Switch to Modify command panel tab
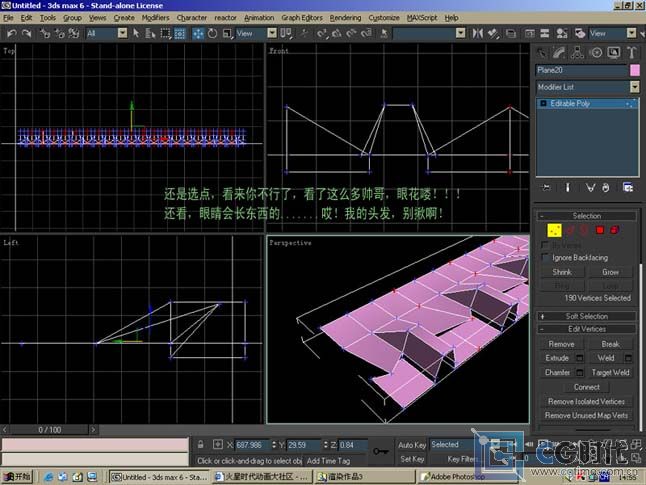646x485 pixels. 559,53
